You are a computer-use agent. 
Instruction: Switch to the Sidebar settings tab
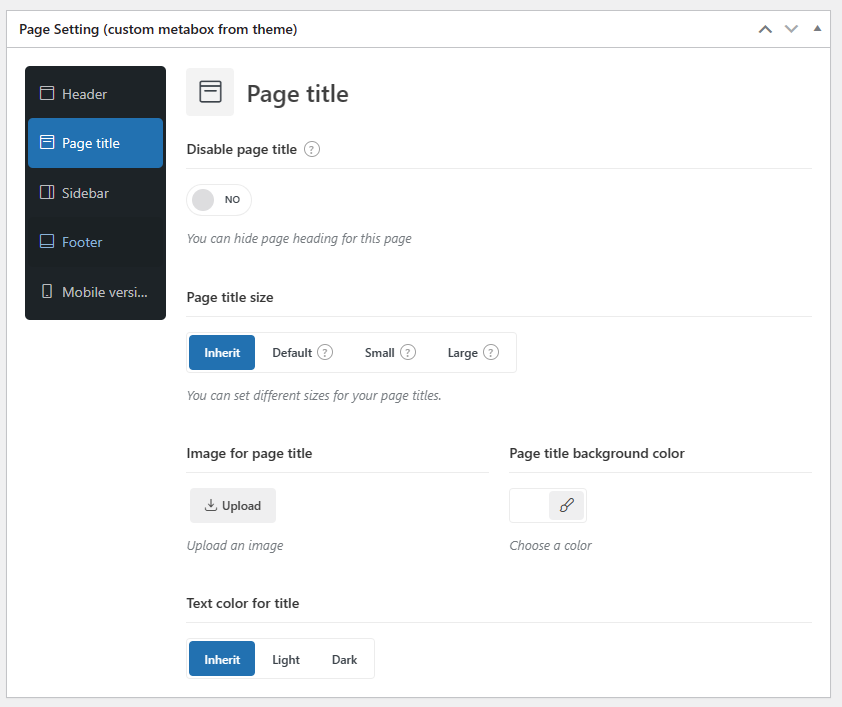click(x=95, y=193)
